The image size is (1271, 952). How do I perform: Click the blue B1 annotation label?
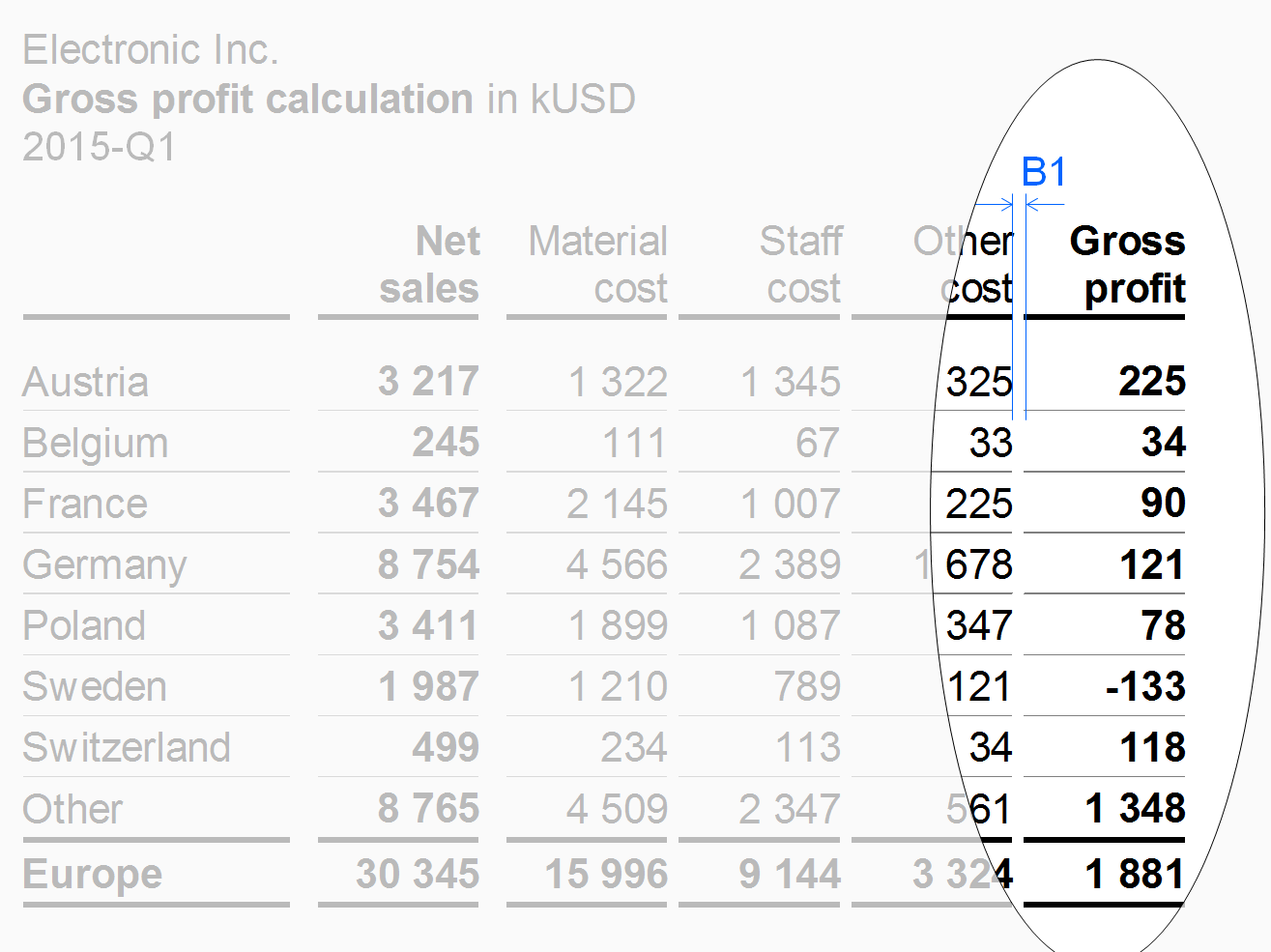coord(1044,172)
